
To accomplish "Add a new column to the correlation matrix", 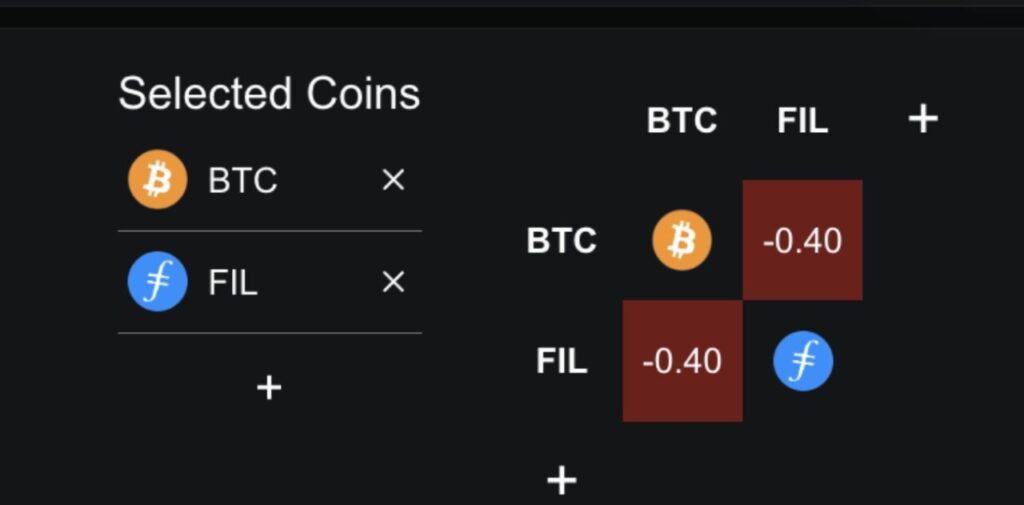I will tap(922, 119).
